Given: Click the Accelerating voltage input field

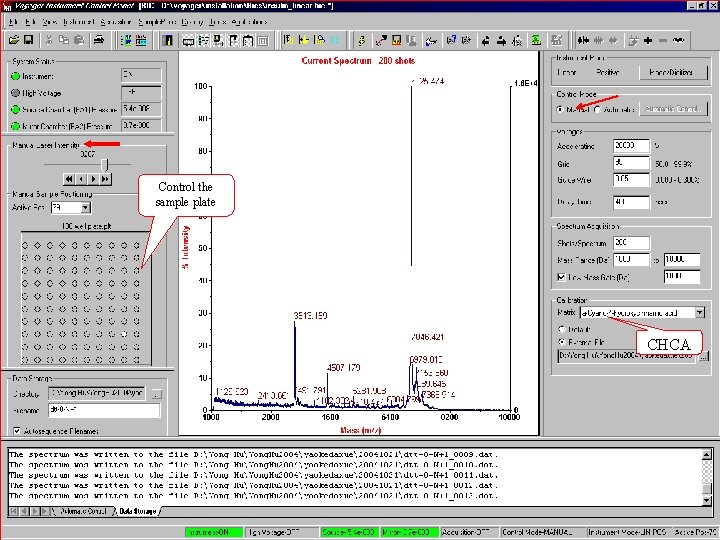Looking at the screenshot, I should (631, 146).
